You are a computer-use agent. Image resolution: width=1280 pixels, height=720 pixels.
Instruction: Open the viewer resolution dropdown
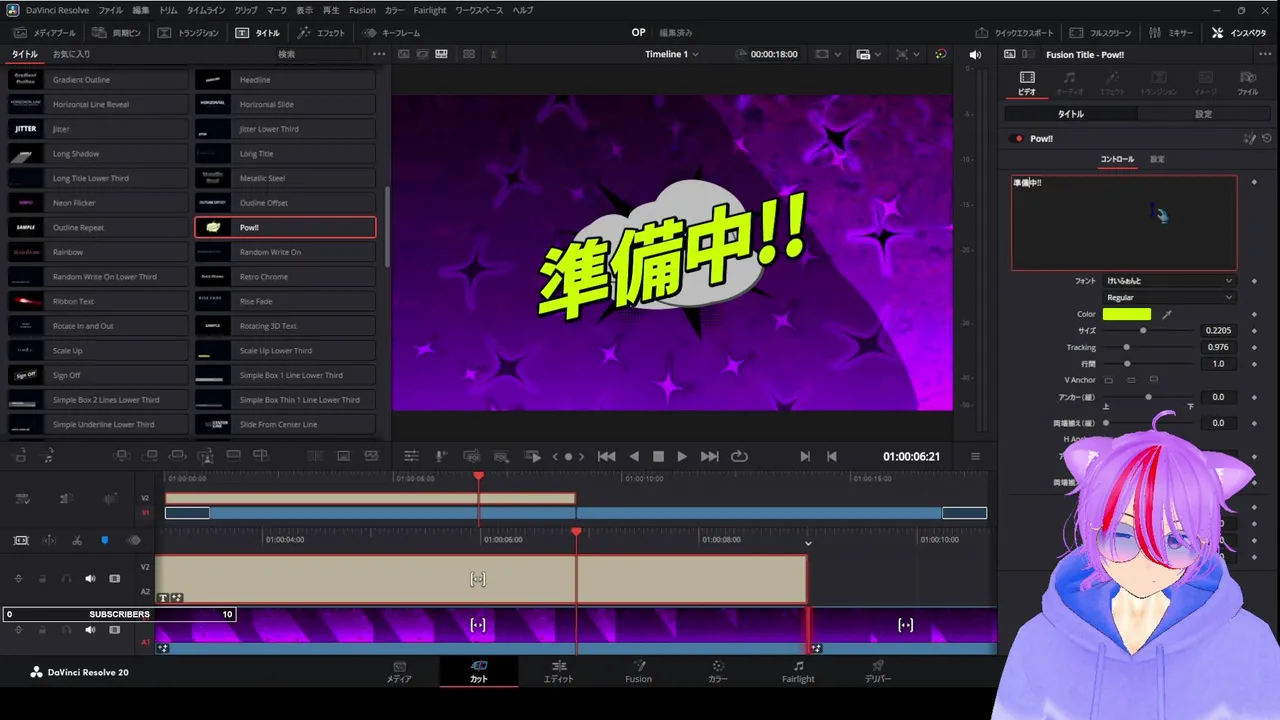point(826,54)
